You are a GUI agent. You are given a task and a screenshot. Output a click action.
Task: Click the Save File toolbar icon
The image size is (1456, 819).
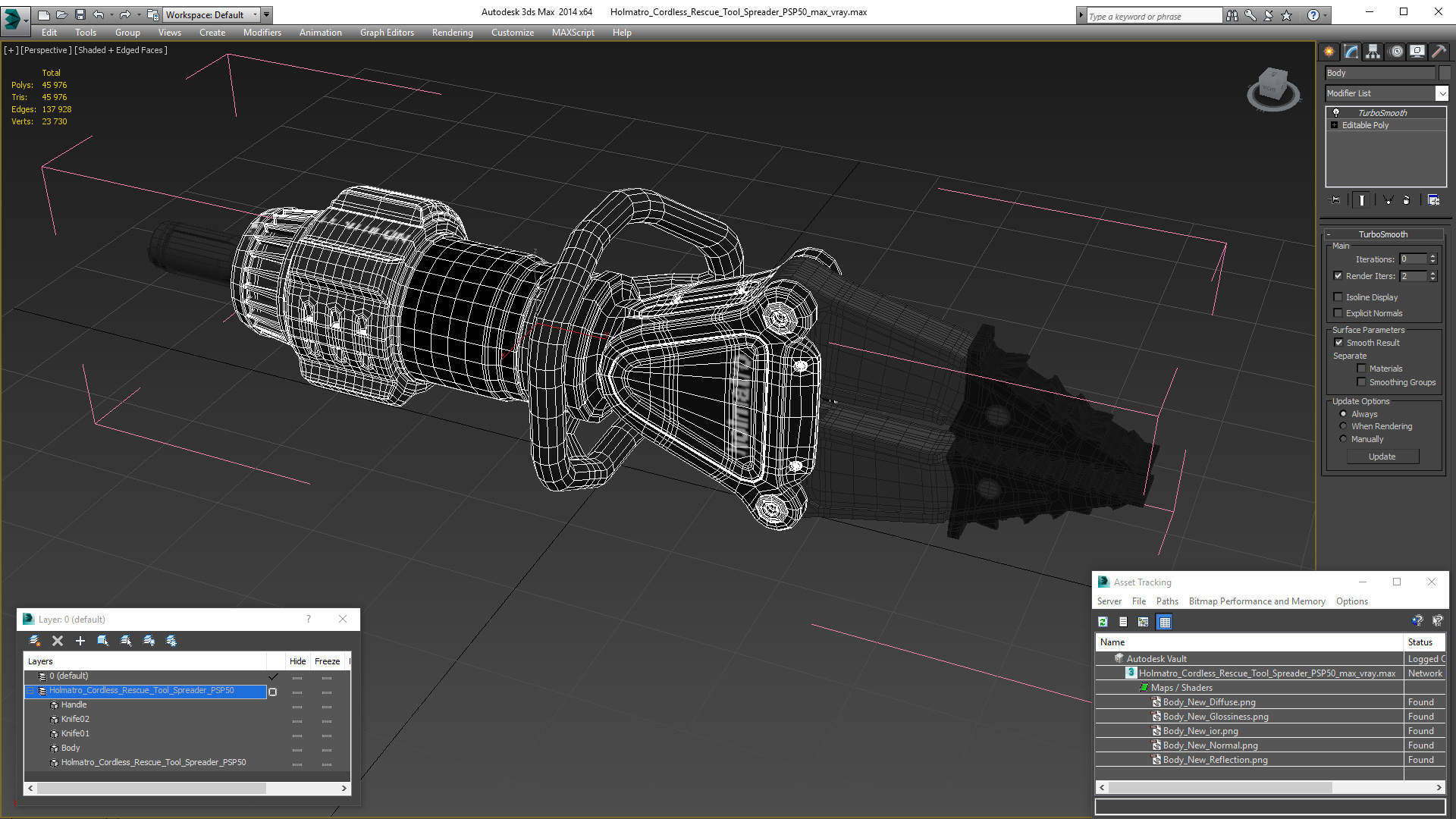point(80,14)
